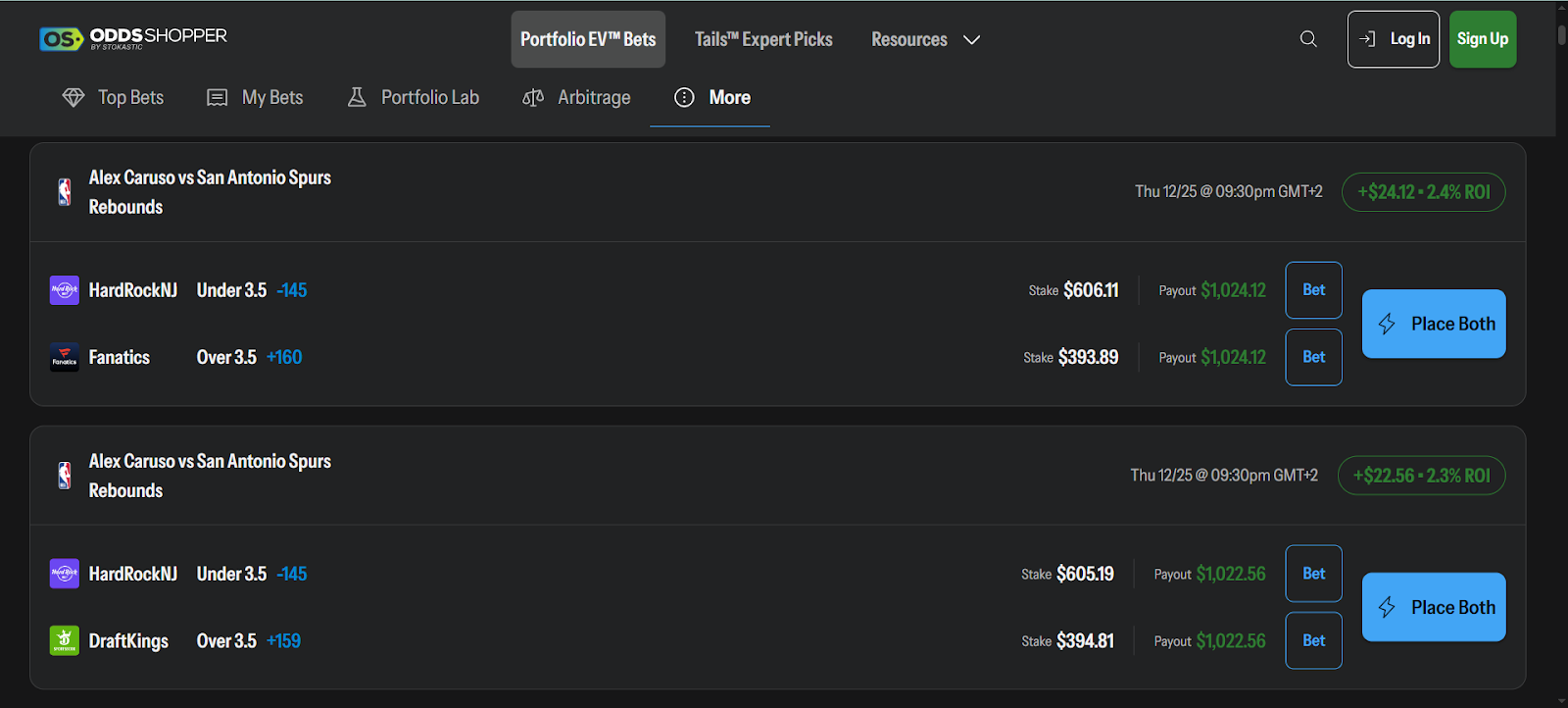Screen dimensions: 1568x708
Task: Open the Arbitrage tab
Action: coord(576,97)
